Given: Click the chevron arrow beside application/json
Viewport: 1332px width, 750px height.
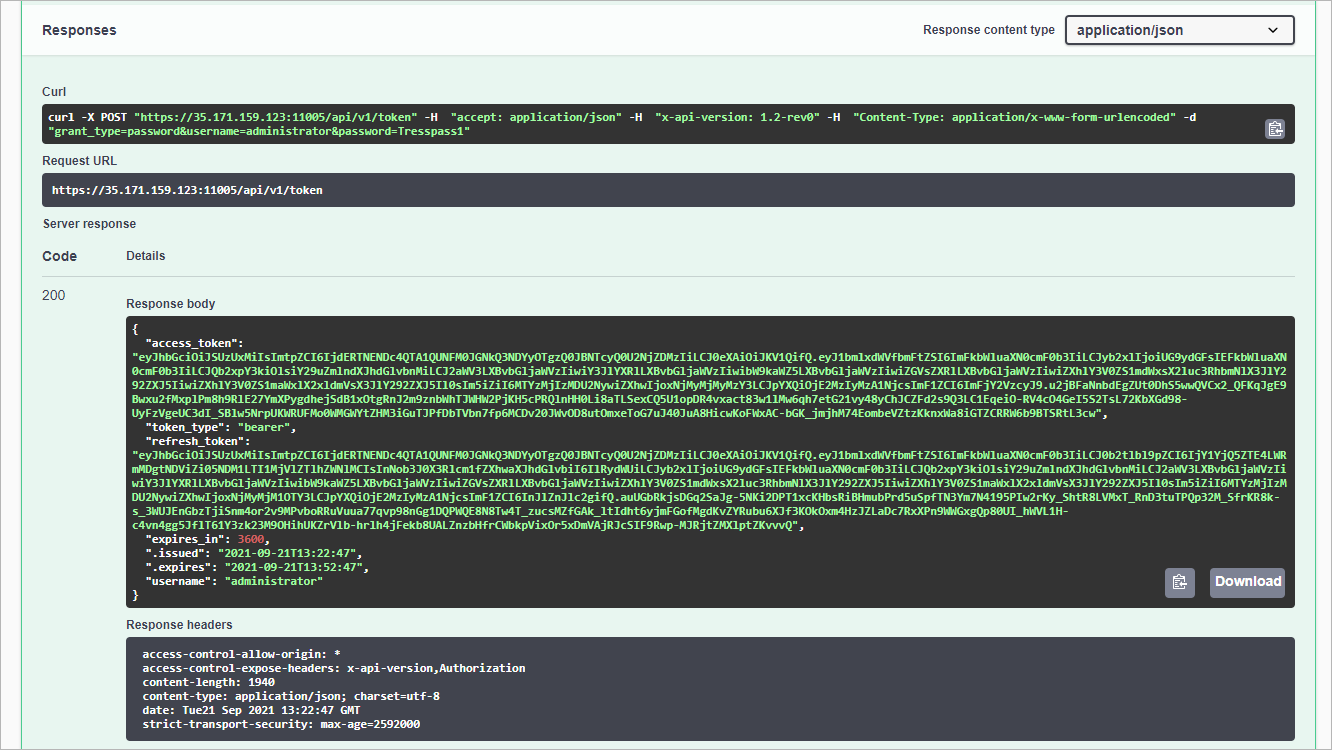Looking at the screenshot, I should tap(1273, 30).
